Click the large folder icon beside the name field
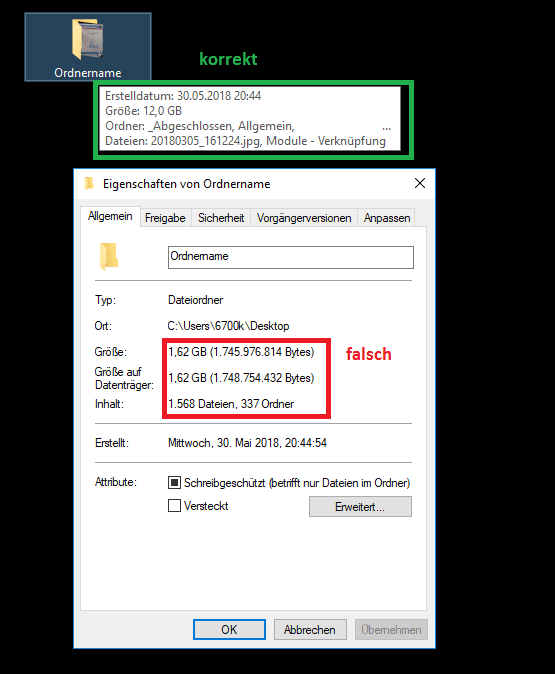The width and height of the screenshot is (555, 674). click(109, 256)
